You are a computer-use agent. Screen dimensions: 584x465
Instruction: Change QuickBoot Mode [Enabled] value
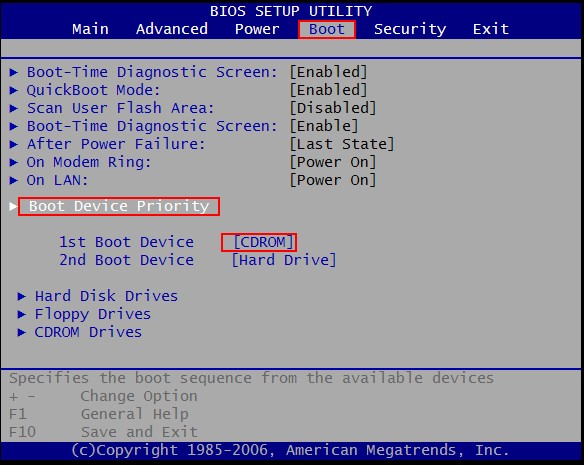[x=328, y=90]
